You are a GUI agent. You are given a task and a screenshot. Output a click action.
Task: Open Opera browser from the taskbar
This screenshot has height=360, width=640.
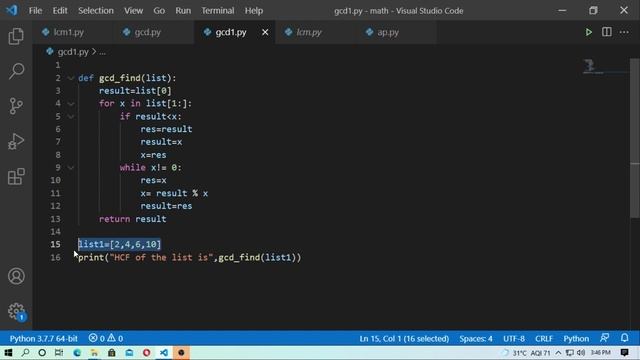pos(147,353)
